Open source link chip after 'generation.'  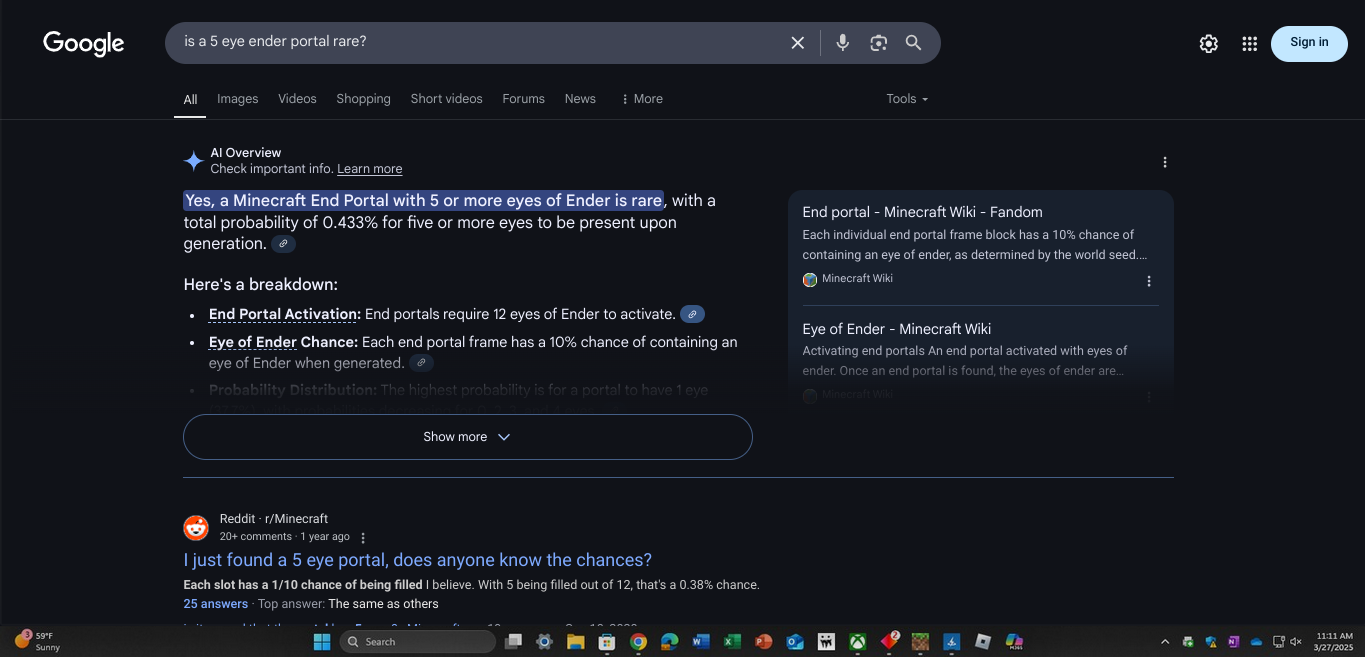pyautogui.click(x=283, y=244)
